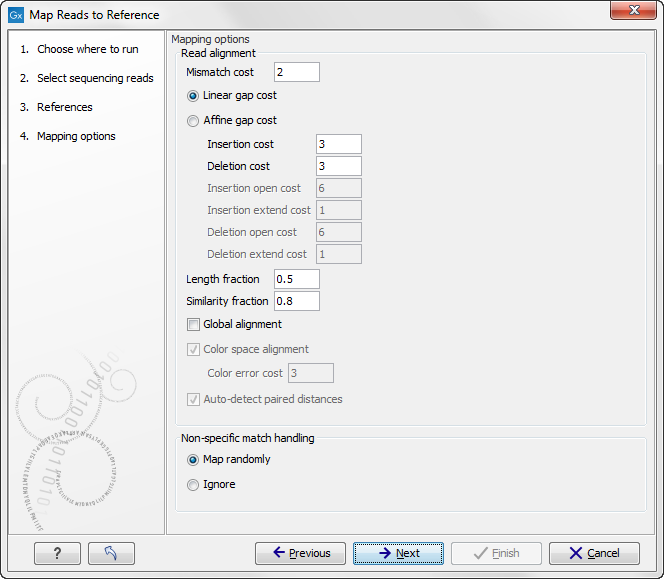Click the Finish button
664x579 pixels.
coord(496,553)
